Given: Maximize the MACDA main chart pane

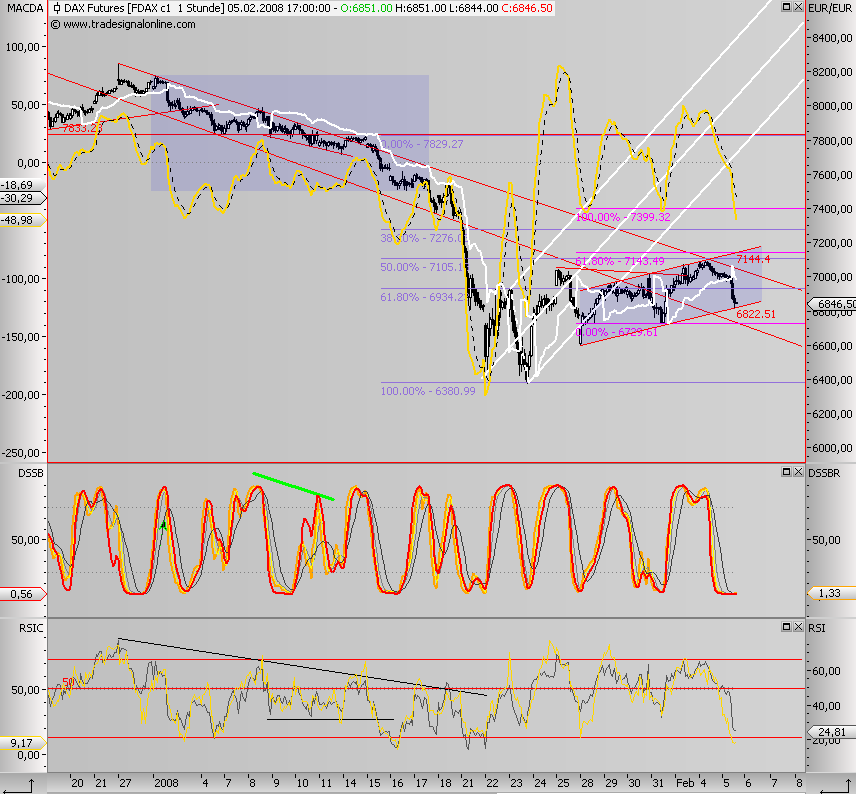Looking at the screenshot, I should click(x=786, y=7).
